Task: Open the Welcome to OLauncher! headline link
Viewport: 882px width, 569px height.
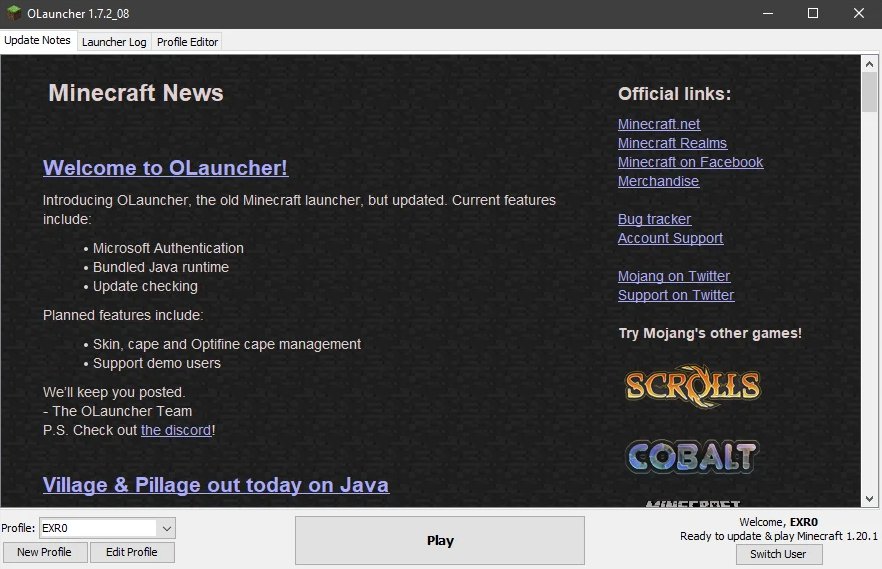Action: (165, 168)
